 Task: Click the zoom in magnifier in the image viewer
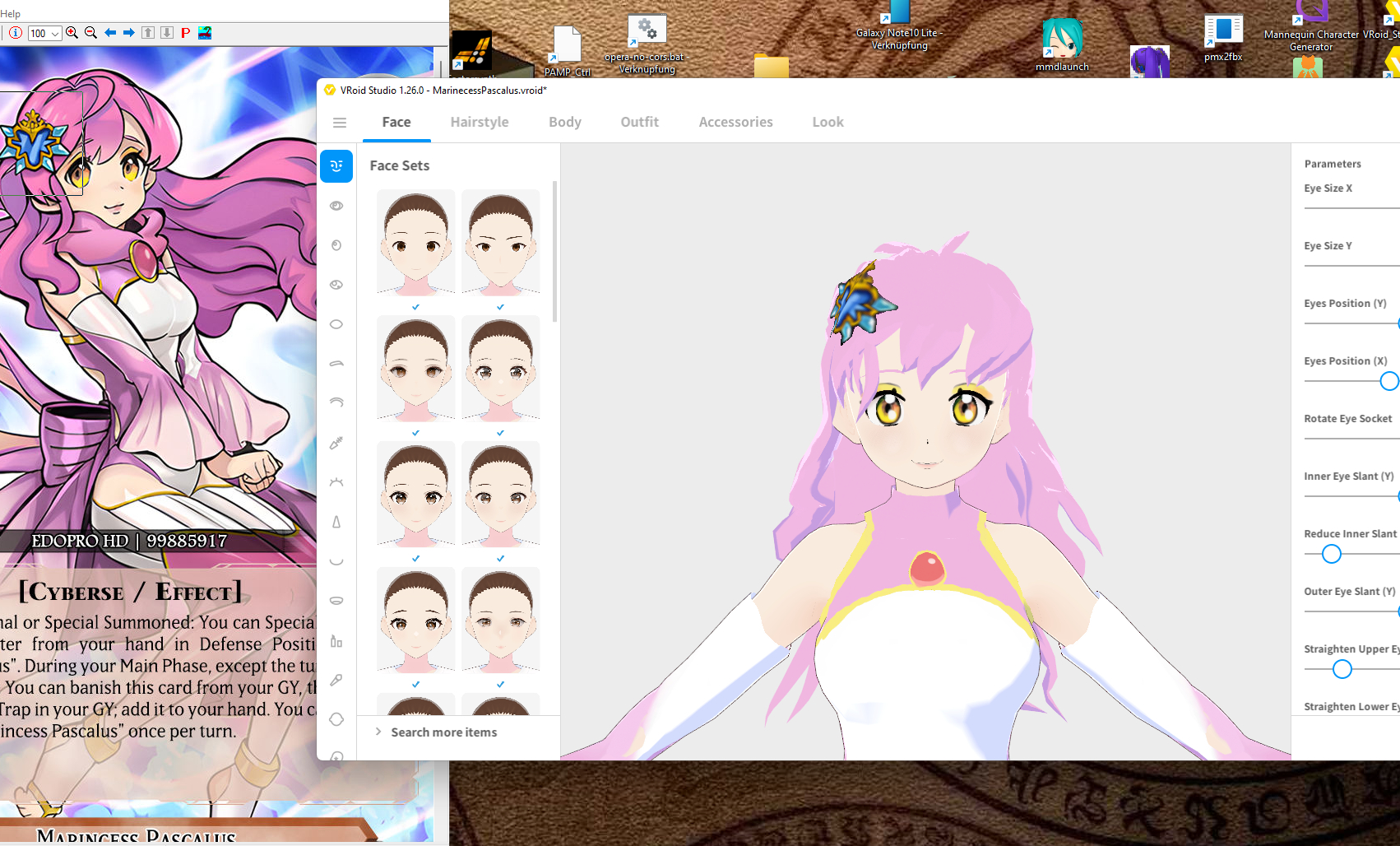[72, 33]
